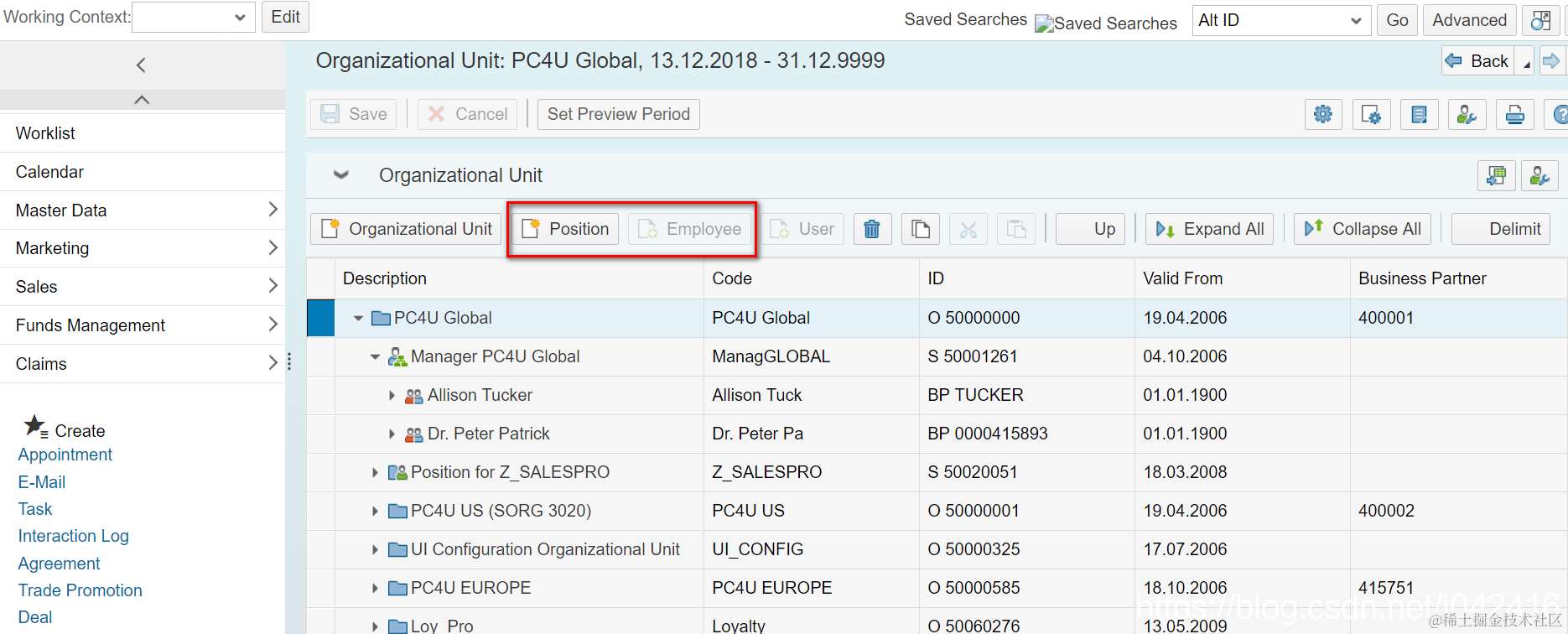Click the Up button

pyautogui.click(x=1090, y=229)
